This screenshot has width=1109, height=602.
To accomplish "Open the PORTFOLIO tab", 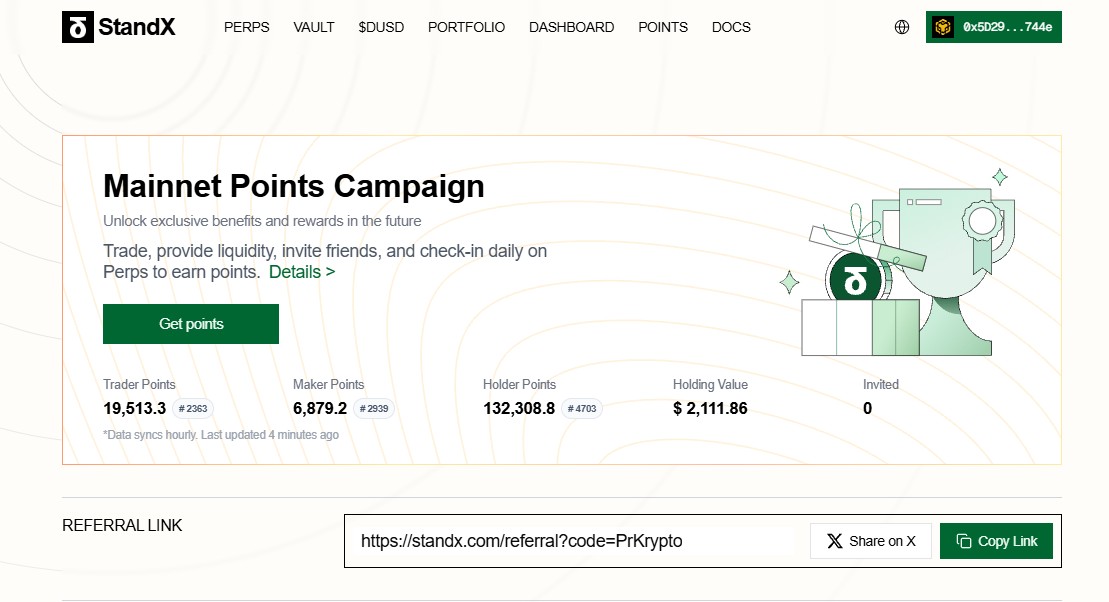I will click(x=467, y=27).
